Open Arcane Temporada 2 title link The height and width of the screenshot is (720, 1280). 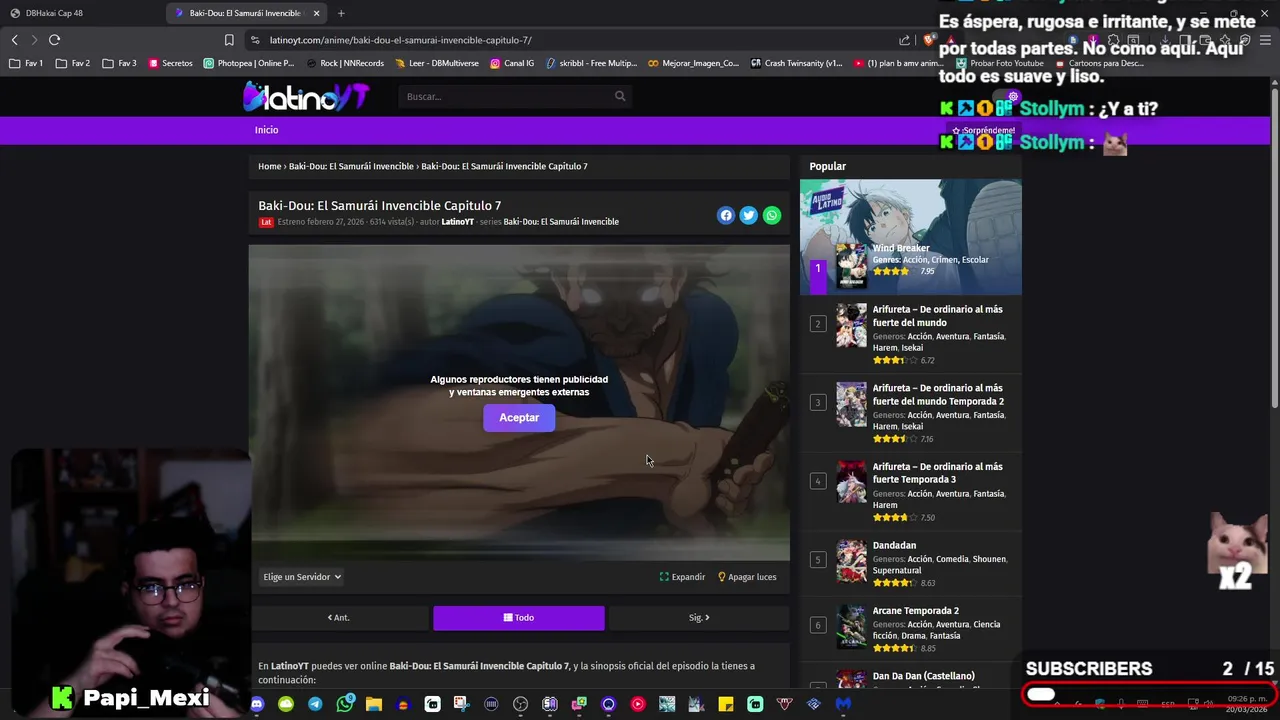pos(916,611)
